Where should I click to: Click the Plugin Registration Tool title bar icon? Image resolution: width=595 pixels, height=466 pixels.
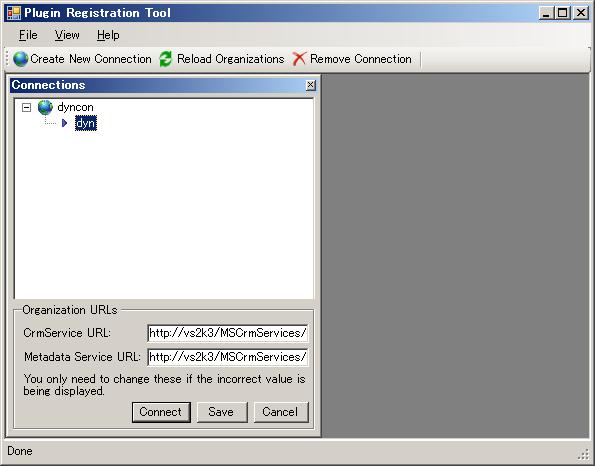click(14, 13)
